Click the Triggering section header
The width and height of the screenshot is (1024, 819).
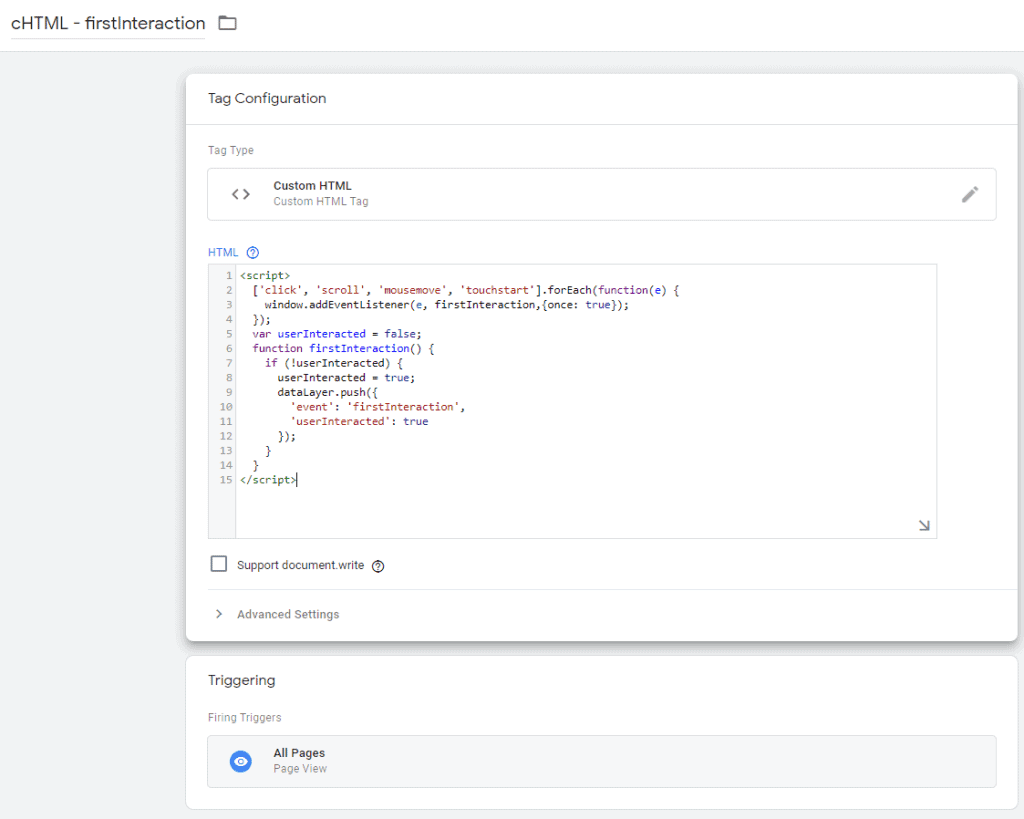click(x=241, y=680)
